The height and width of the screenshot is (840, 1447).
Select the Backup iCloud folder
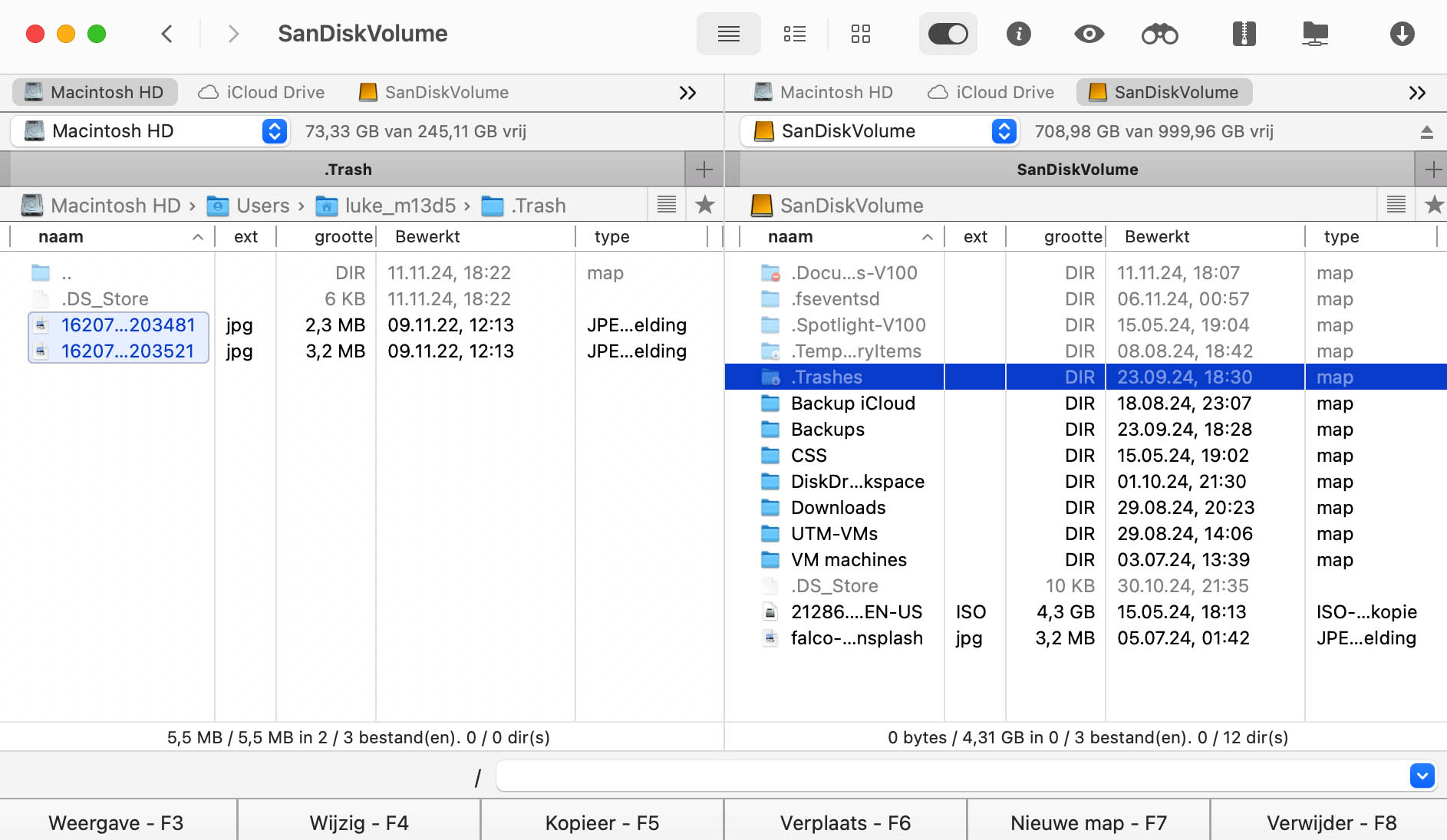click(x=1086, y=404)
